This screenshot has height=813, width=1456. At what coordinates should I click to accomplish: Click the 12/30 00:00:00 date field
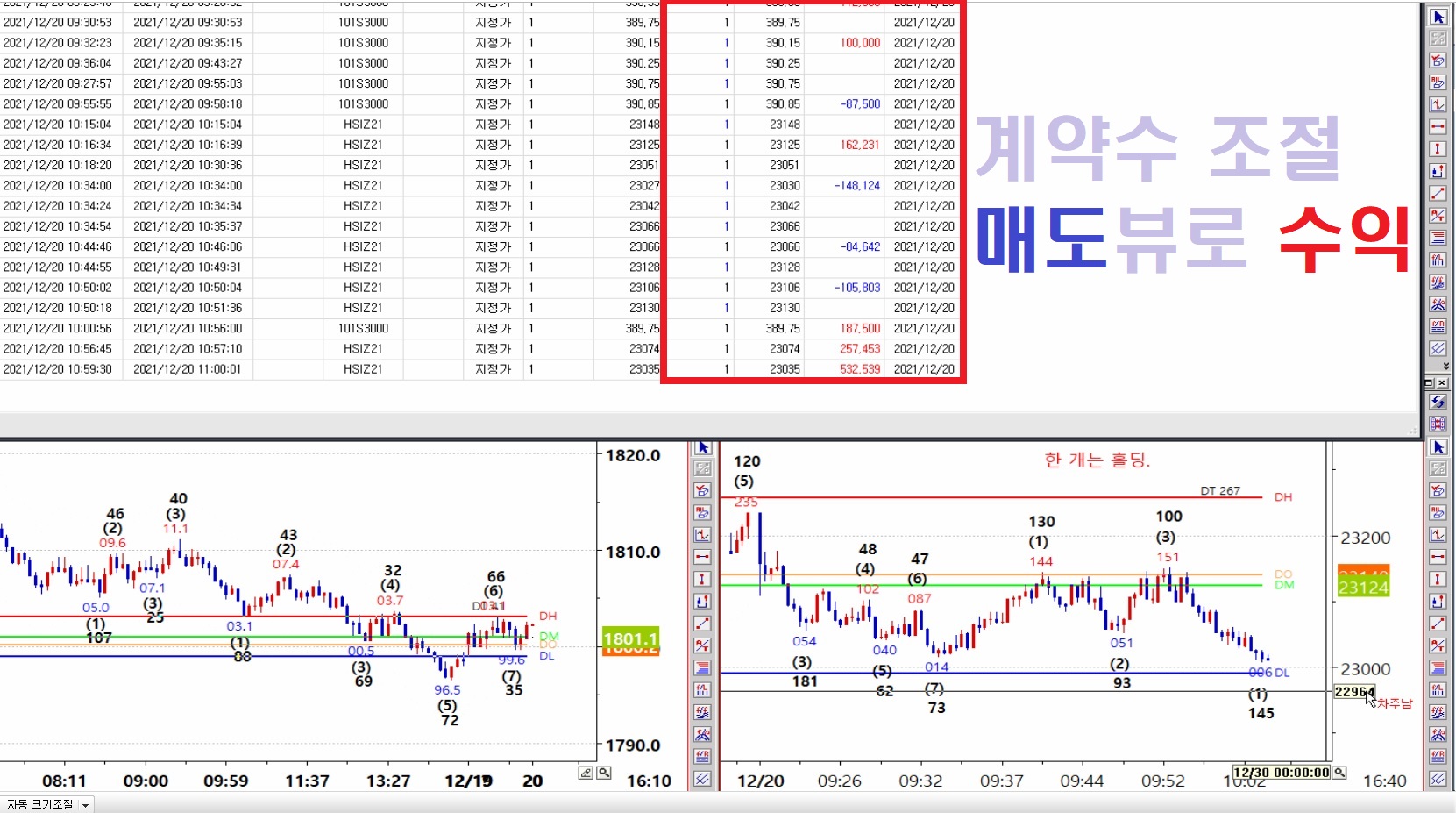point(1281,773)
